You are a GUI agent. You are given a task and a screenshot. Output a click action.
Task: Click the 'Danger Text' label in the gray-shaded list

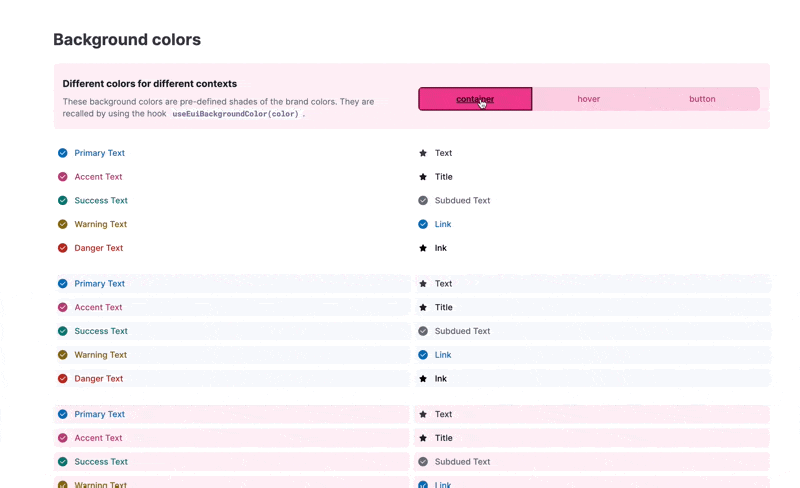(x=99, y=379)
